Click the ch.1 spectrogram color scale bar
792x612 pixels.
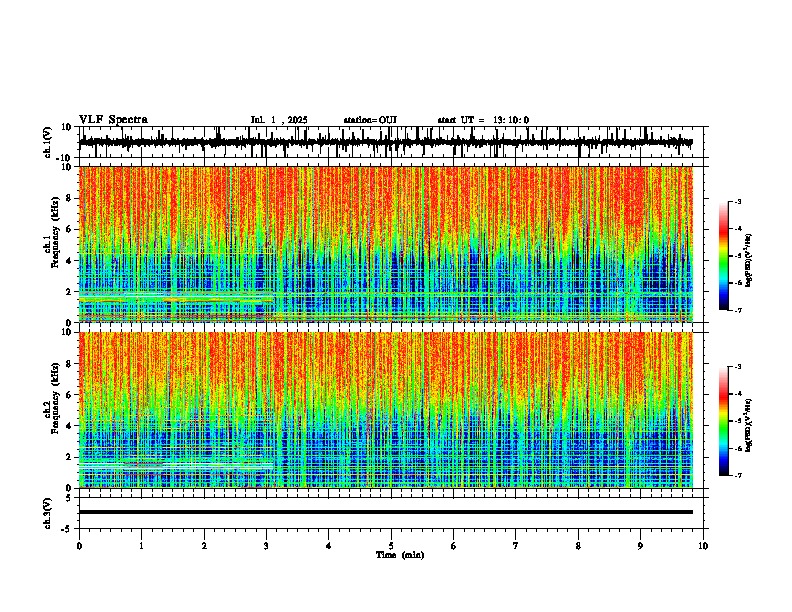724,256
